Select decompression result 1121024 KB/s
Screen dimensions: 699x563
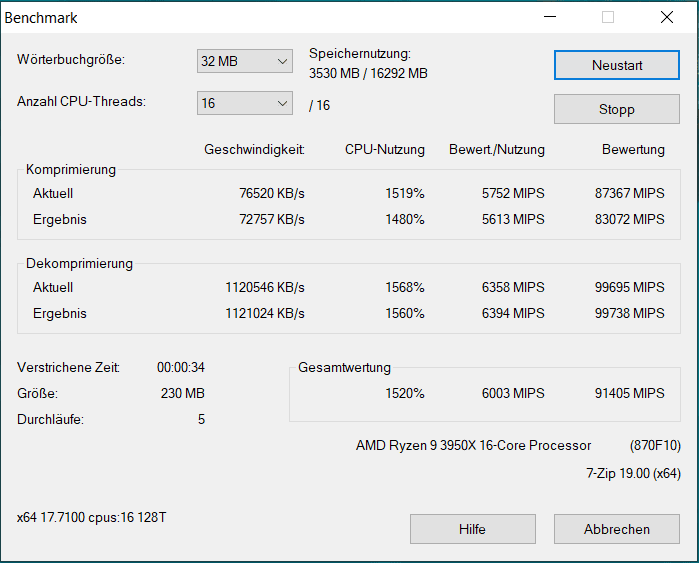click(265, 313)
